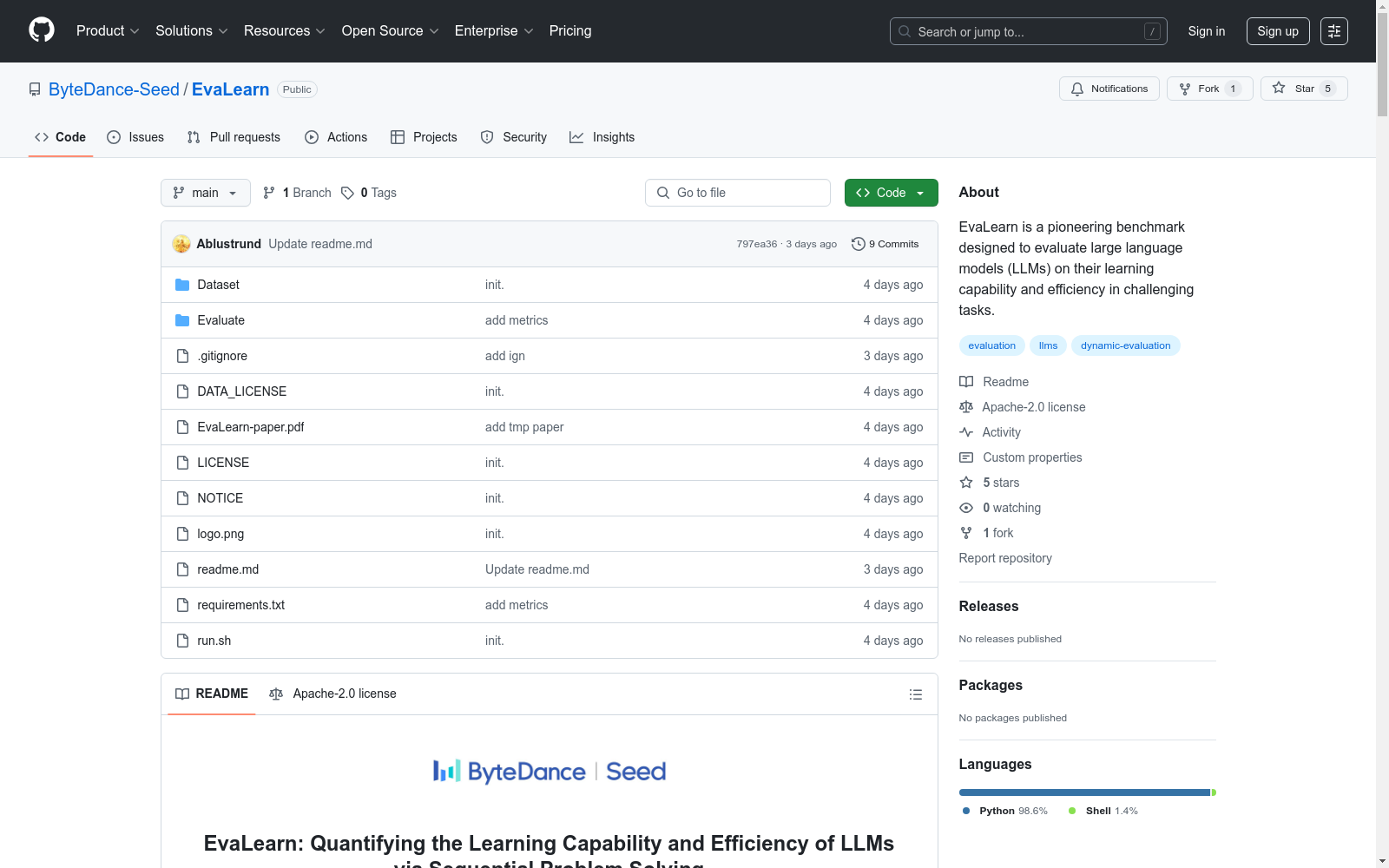
Task: Click Ablustrund's avatar image
Action: [x=181, y=244]
